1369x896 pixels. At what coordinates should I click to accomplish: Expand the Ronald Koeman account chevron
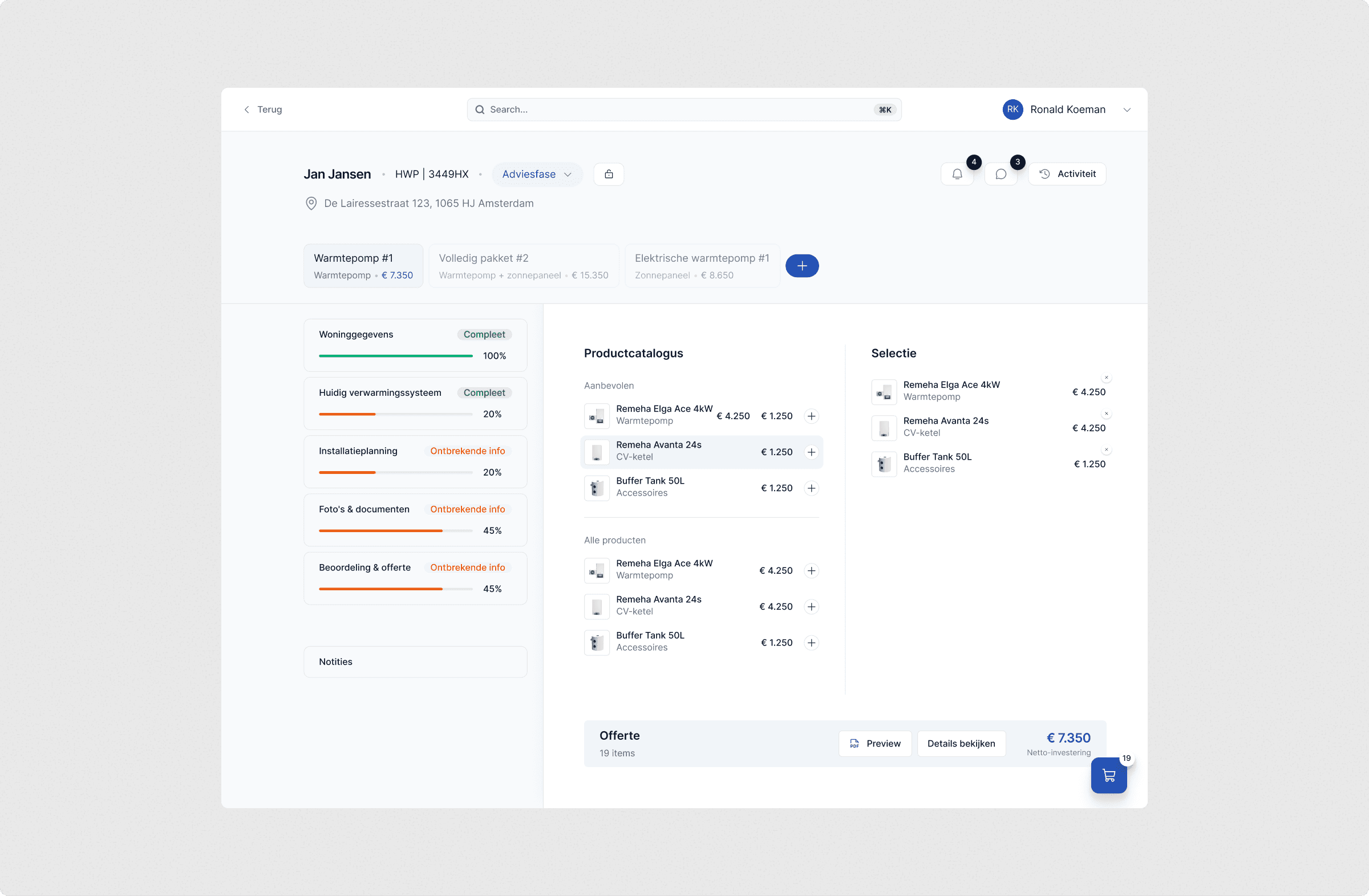pyautogui.click(x=1127, y=110)
